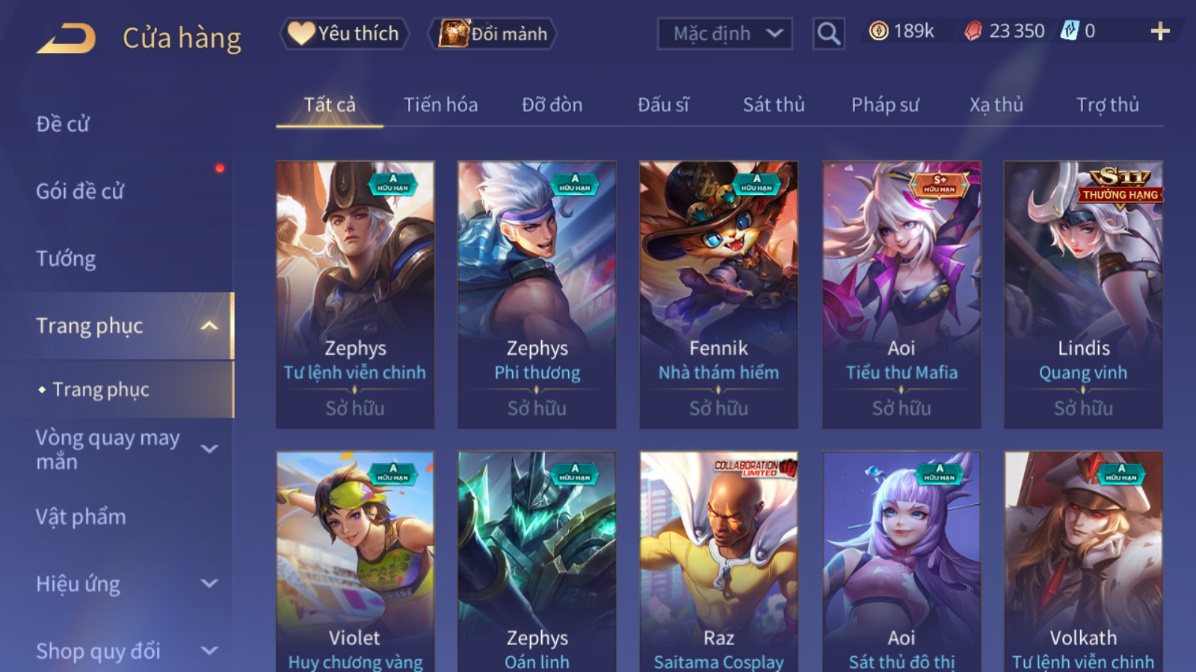Select Aoi Tiểu thư Mafia skin card

click(901, 294)
